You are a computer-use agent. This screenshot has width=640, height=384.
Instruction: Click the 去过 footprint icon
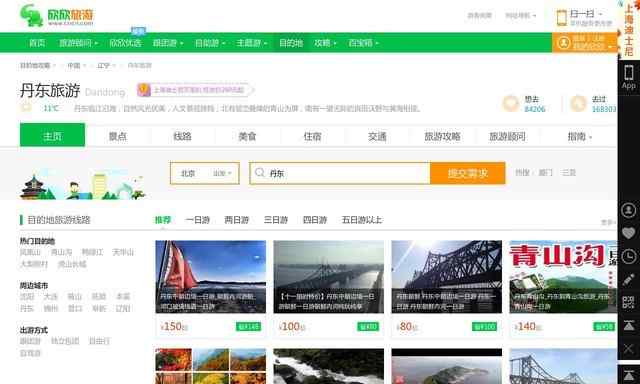[x=578, y=104]
